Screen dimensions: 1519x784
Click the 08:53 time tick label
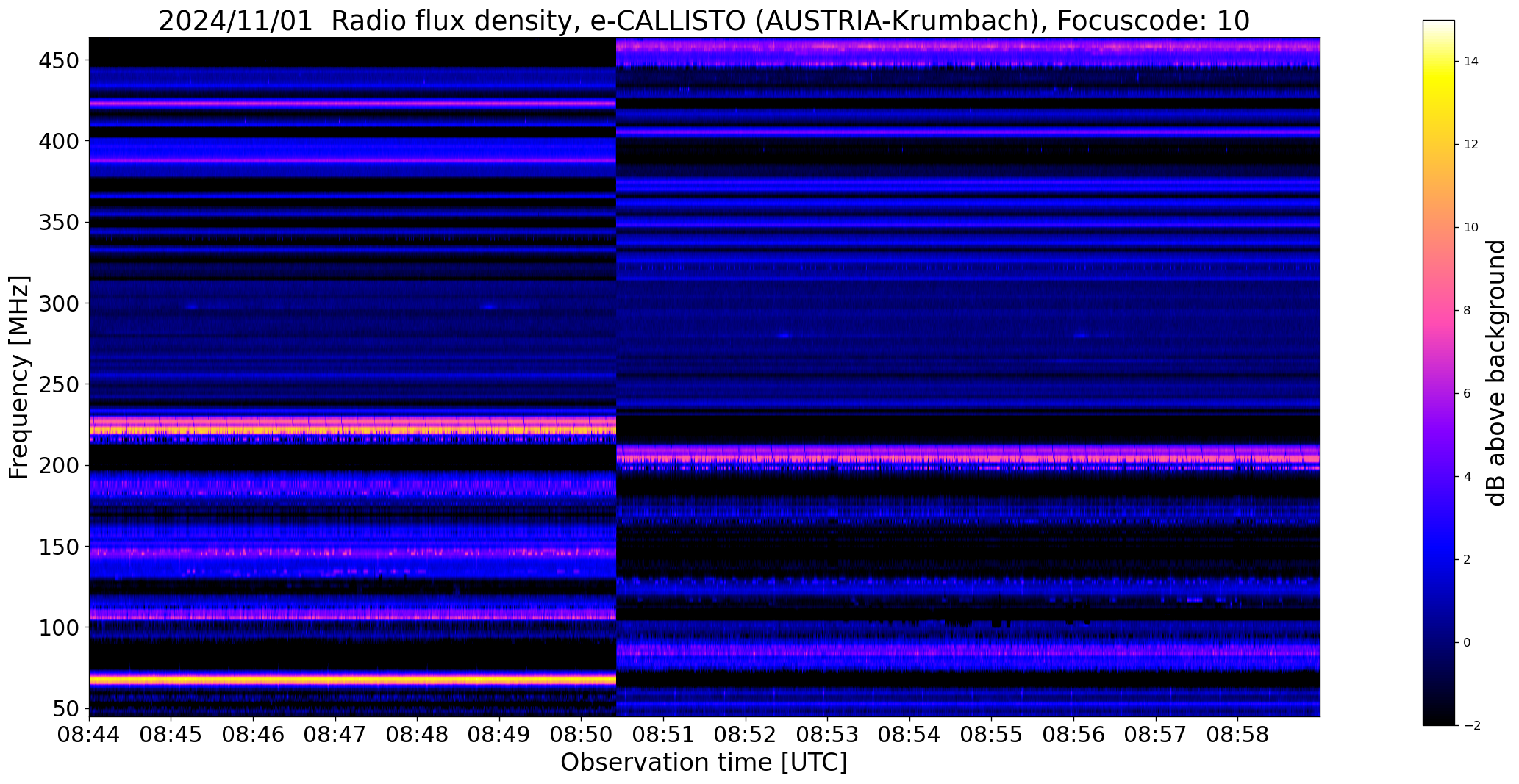pos(828,736)
